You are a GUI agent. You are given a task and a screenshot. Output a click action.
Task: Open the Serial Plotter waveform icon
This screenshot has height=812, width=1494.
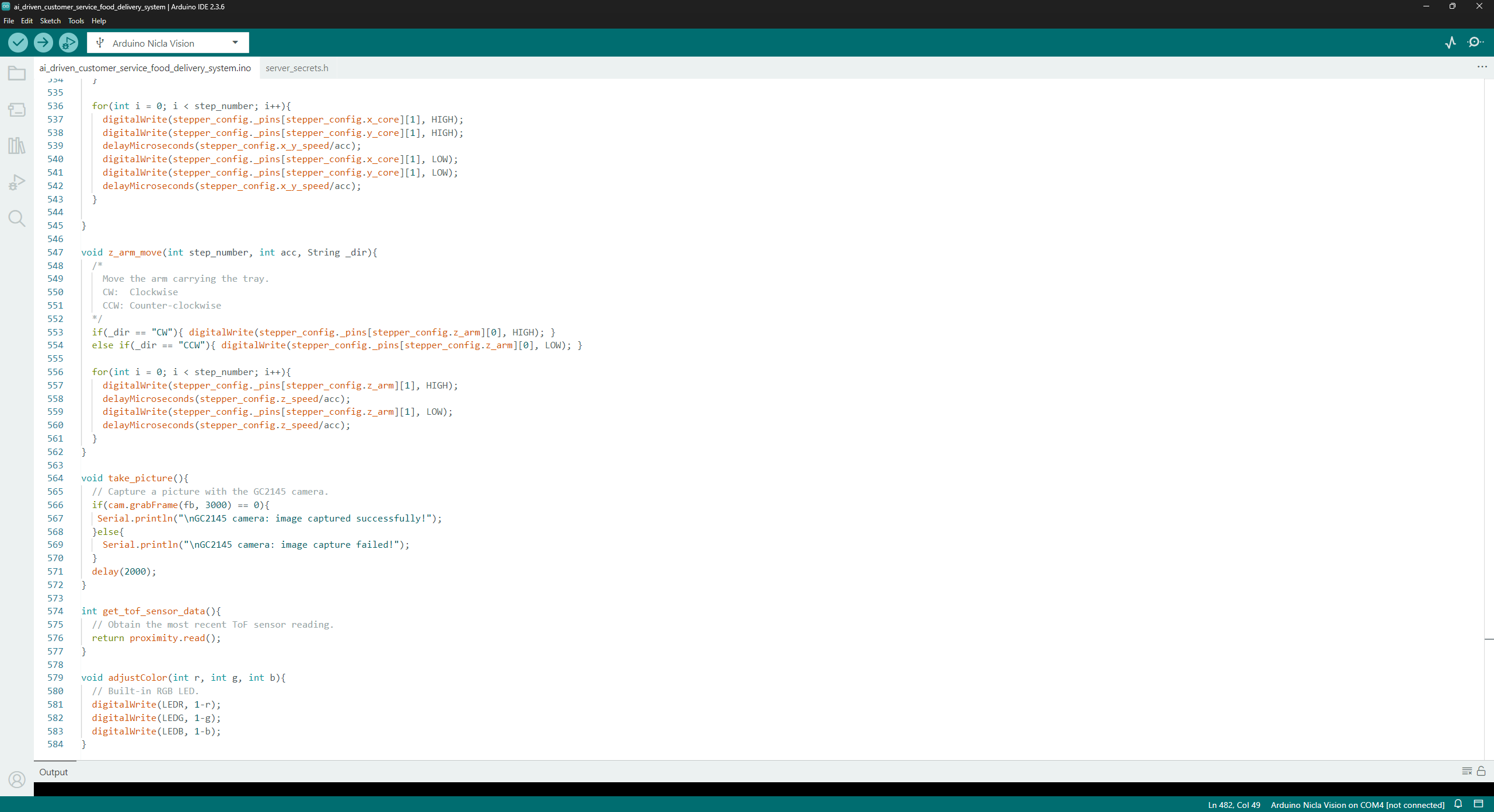pos(1450,43)
